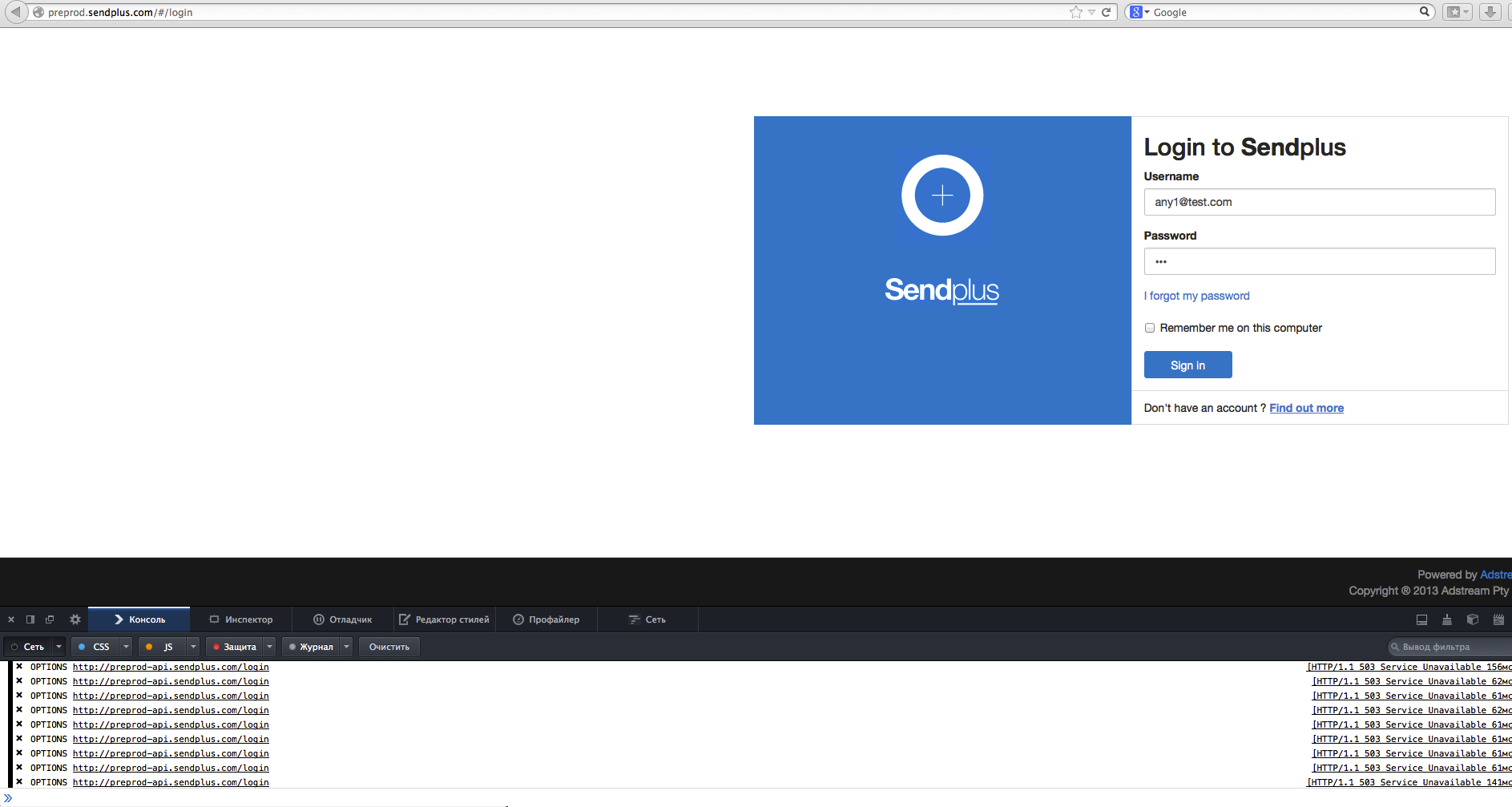
Task: Expand the JS filter dropdown arrow
Action: tap(193, 647)
